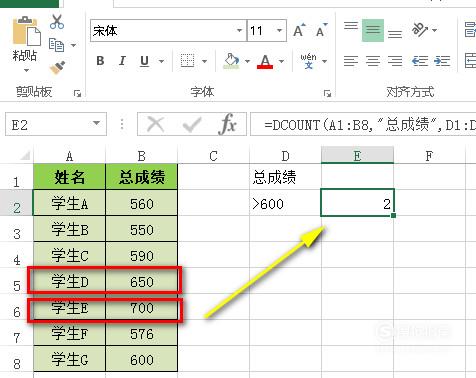
Task: Open font color dropdown arrow
Action: (x=281, y=61)
